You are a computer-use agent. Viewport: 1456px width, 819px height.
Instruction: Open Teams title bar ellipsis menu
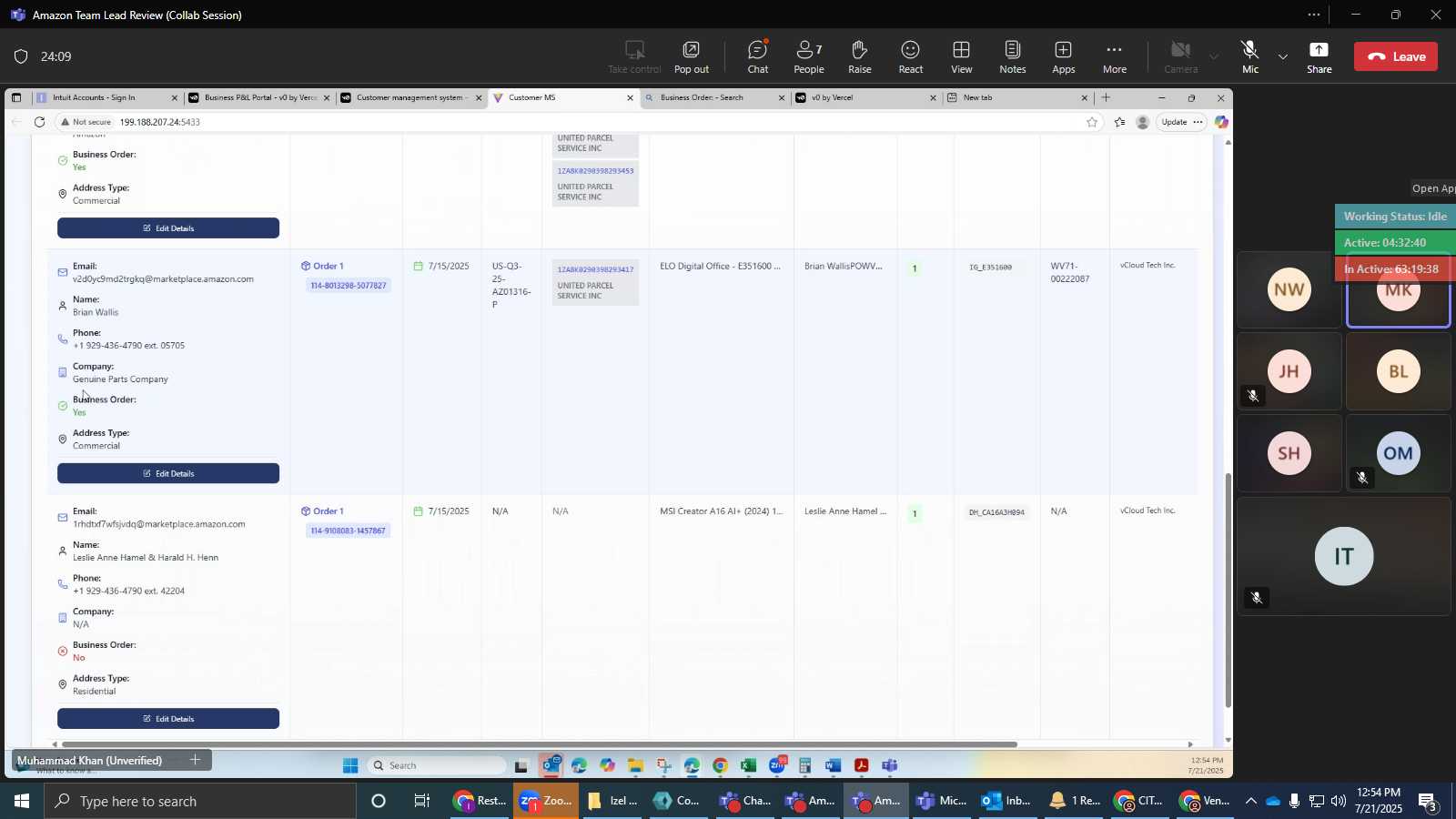pyautogui.click(x=1314, y=15)
